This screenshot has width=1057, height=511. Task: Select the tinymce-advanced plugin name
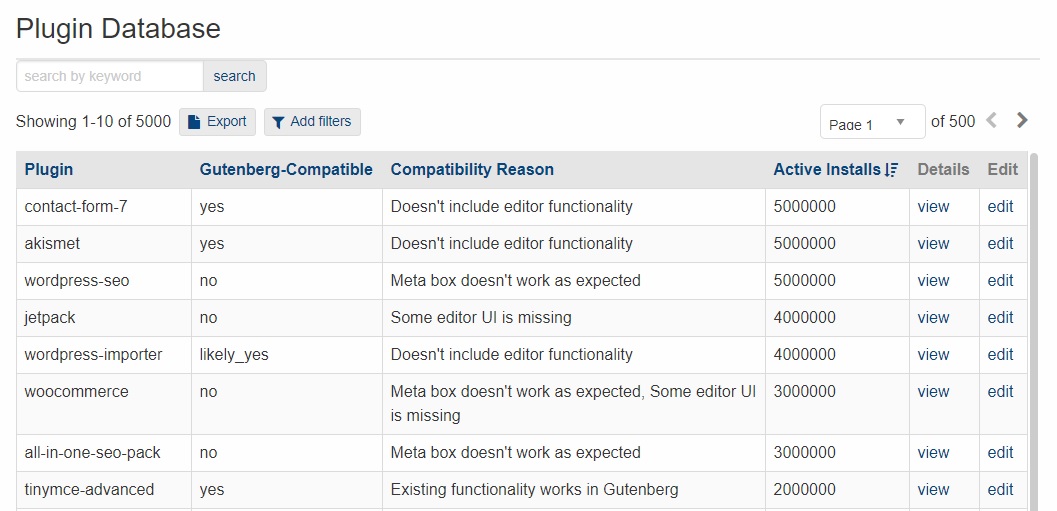(x=89, y=489)
